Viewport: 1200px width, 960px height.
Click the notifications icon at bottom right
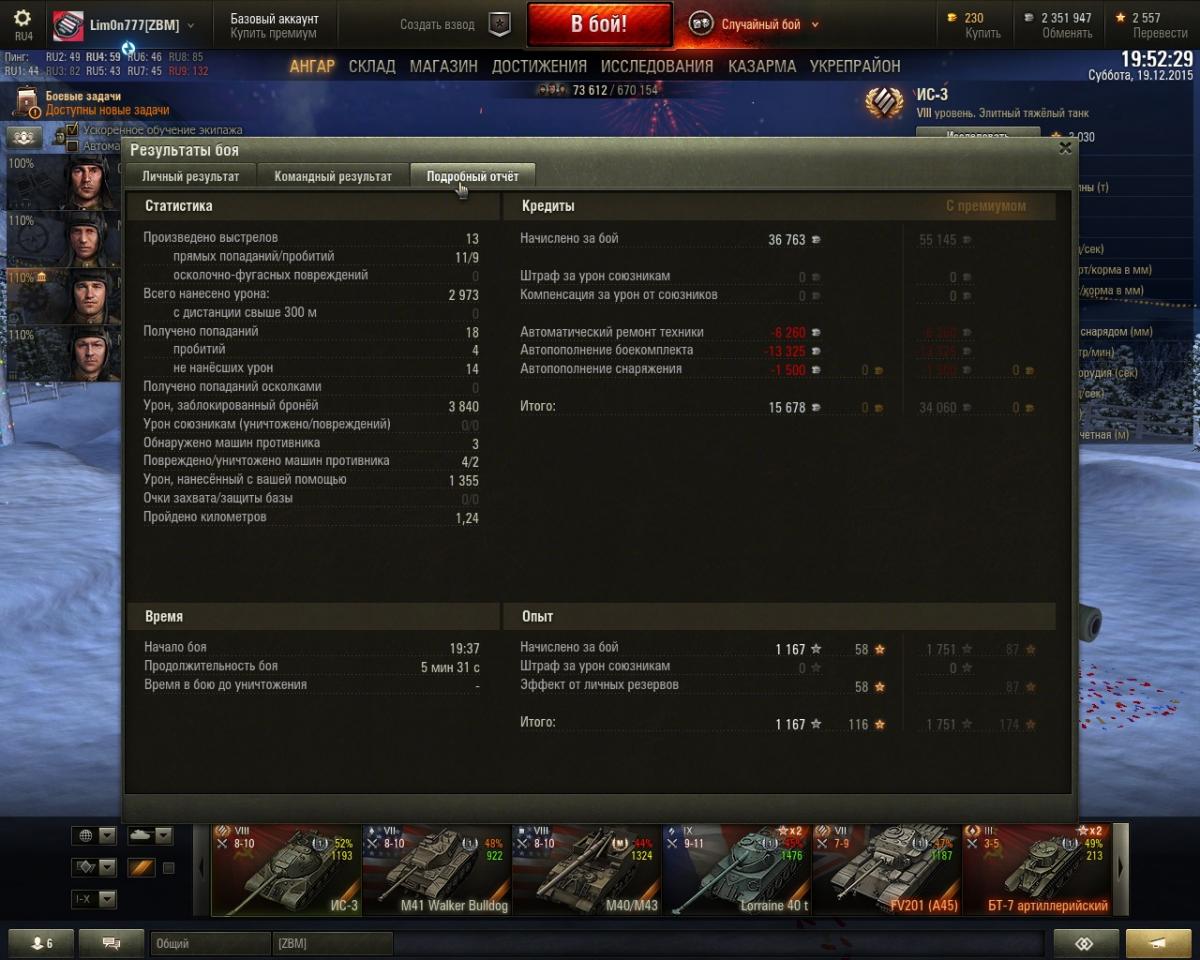pyautogui.click(x=1158, y=943)
